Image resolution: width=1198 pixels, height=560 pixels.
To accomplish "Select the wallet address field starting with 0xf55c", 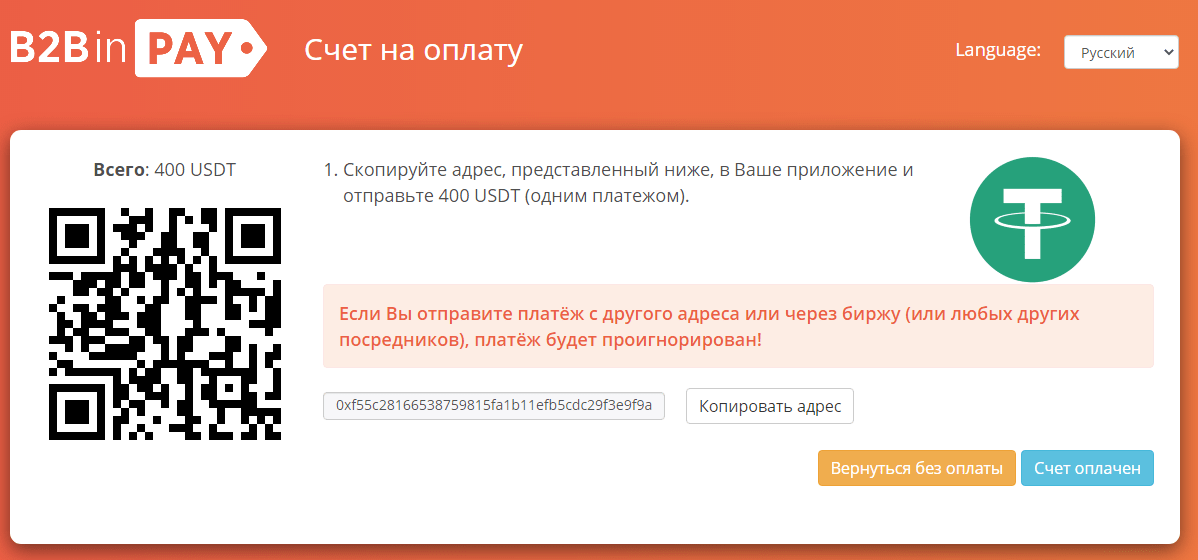I will click(494, 406).
